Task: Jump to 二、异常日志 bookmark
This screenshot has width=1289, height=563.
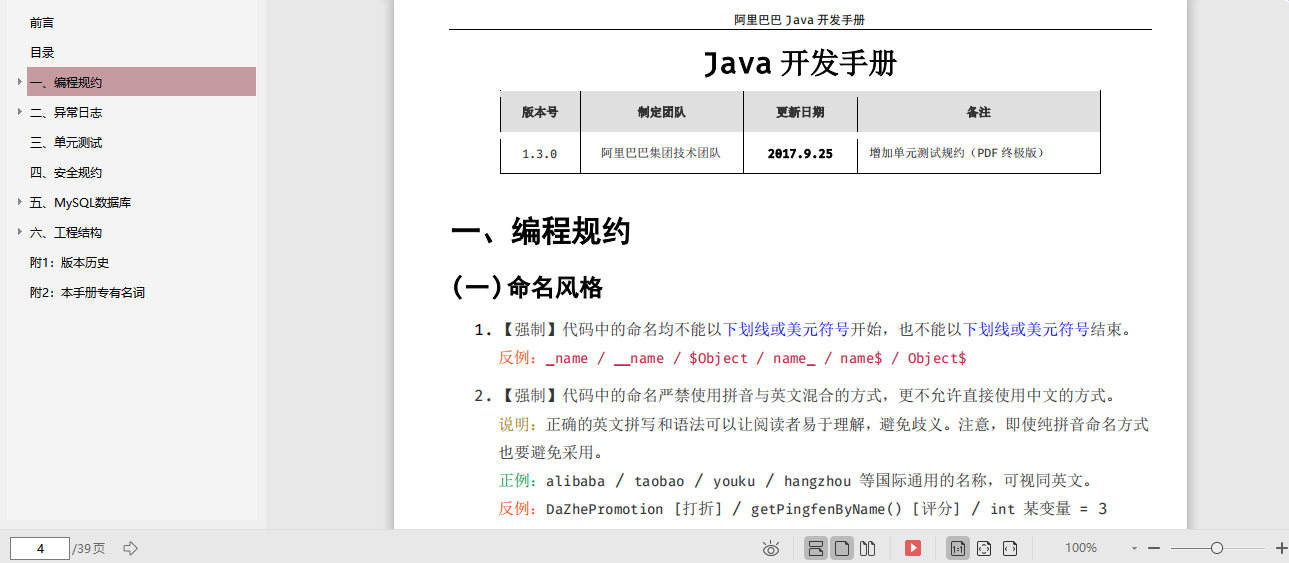Action: [x=66, y=112]
